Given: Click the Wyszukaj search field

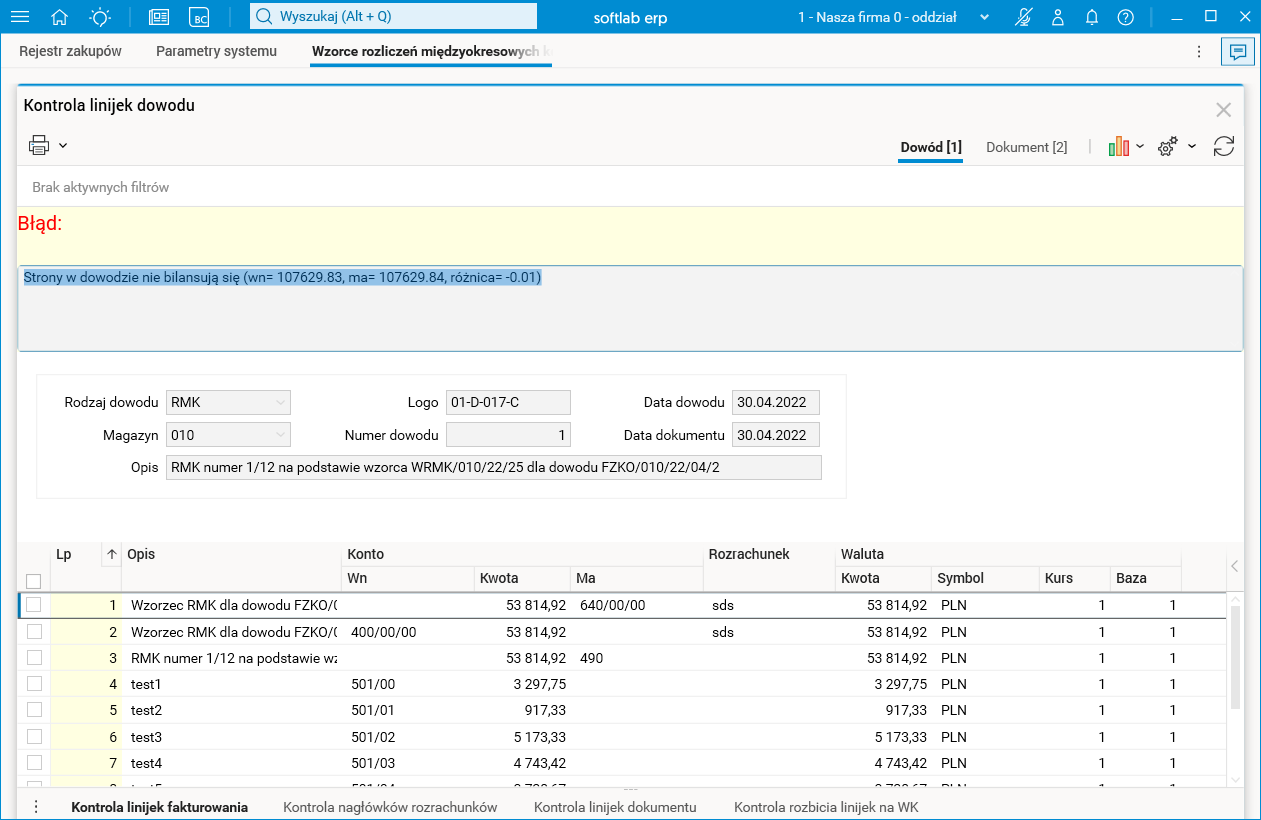Looking at the screenshot, I should click(393, 17).
